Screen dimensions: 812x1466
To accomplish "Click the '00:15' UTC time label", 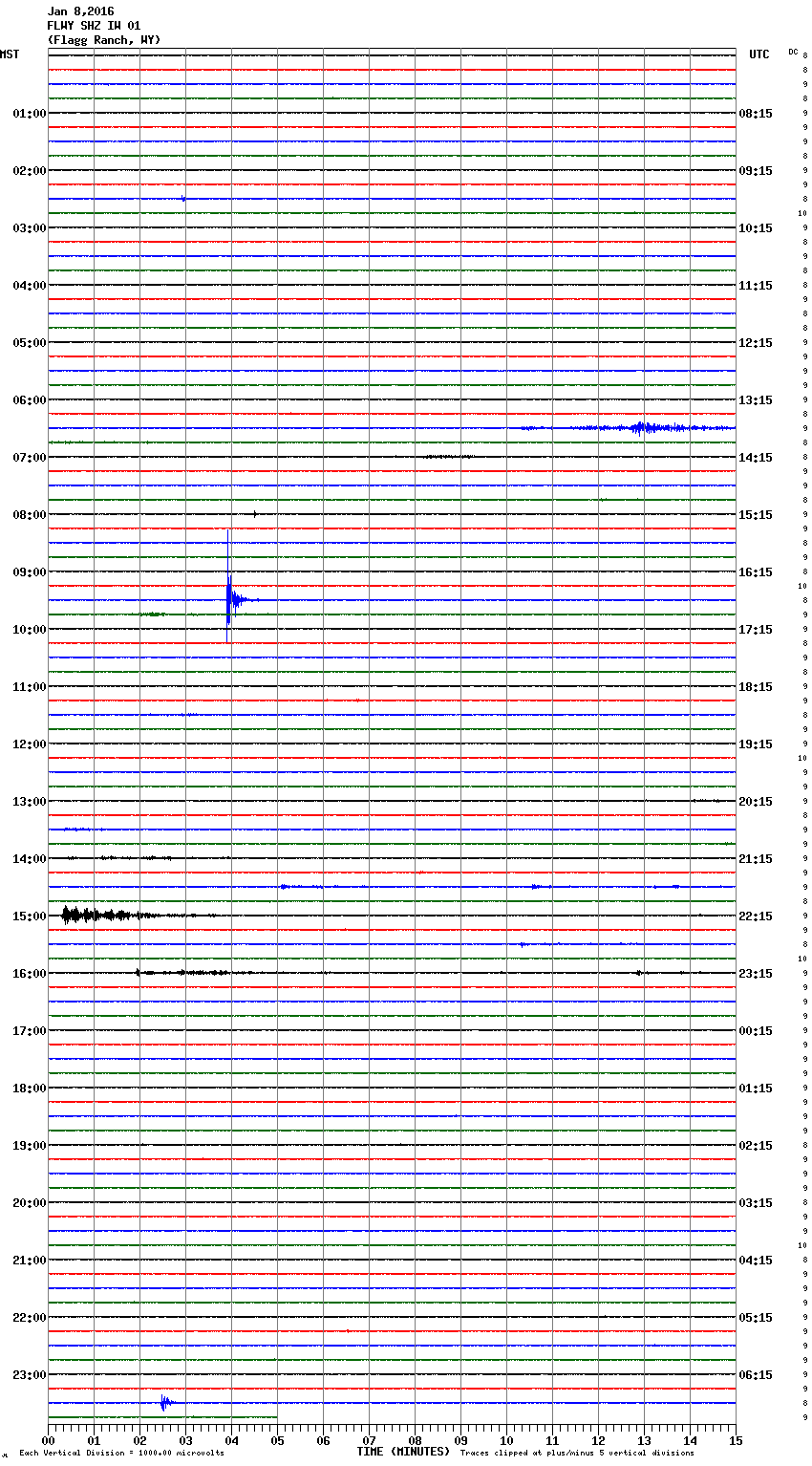I will coord(756,1031).
